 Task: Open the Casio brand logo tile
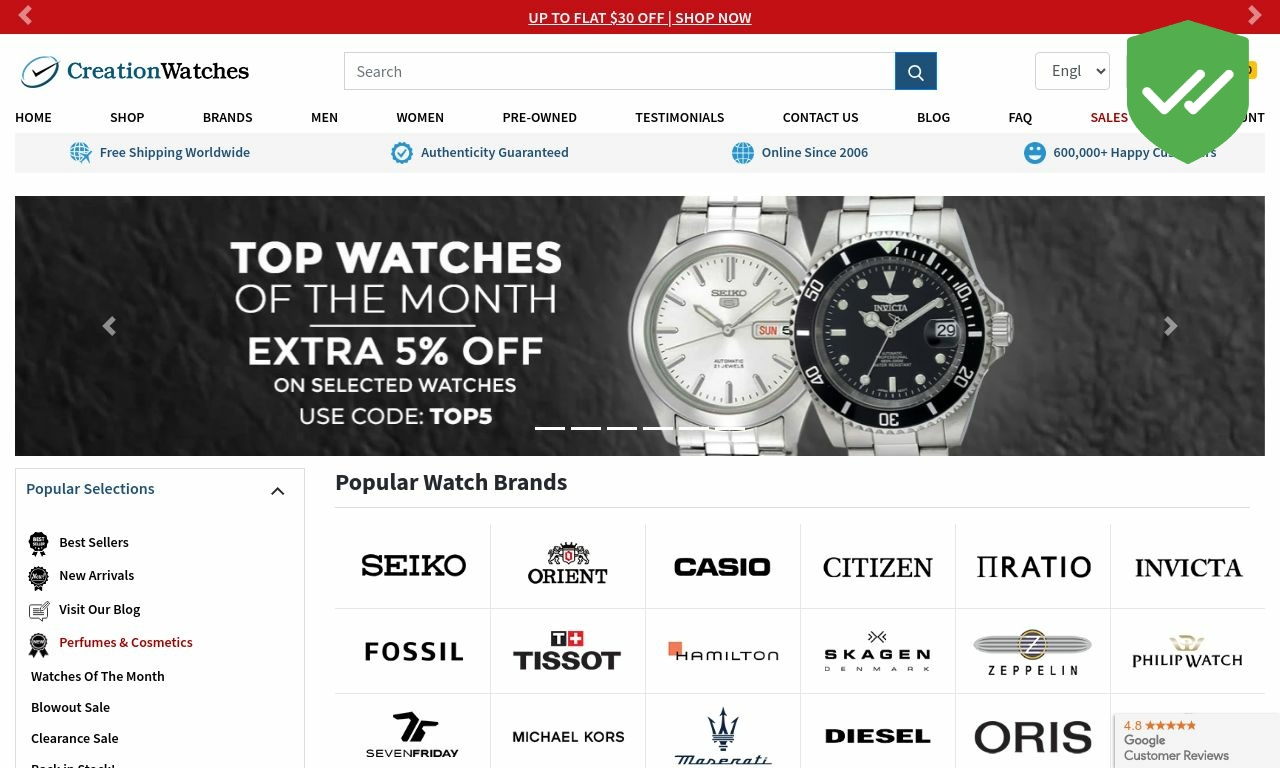click(x=722, y=567)
